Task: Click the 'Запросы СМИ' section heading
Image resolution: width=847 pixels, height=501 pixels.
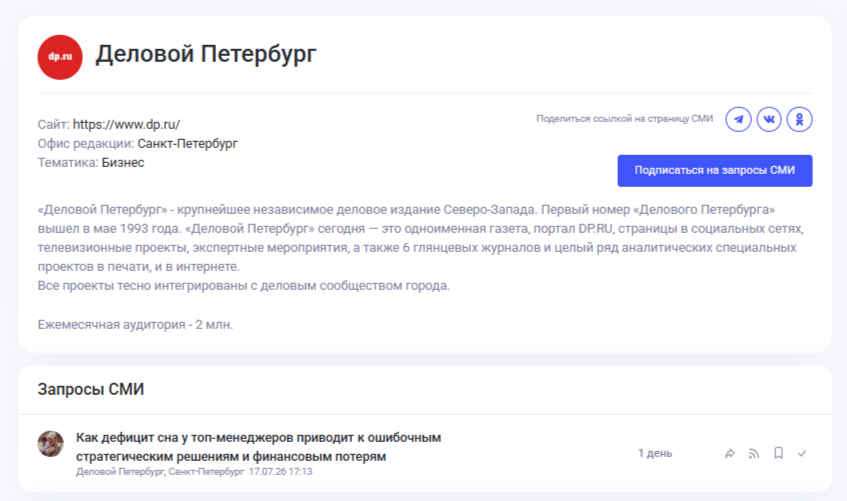Action: pyautogui.click(x=91, y=389)
